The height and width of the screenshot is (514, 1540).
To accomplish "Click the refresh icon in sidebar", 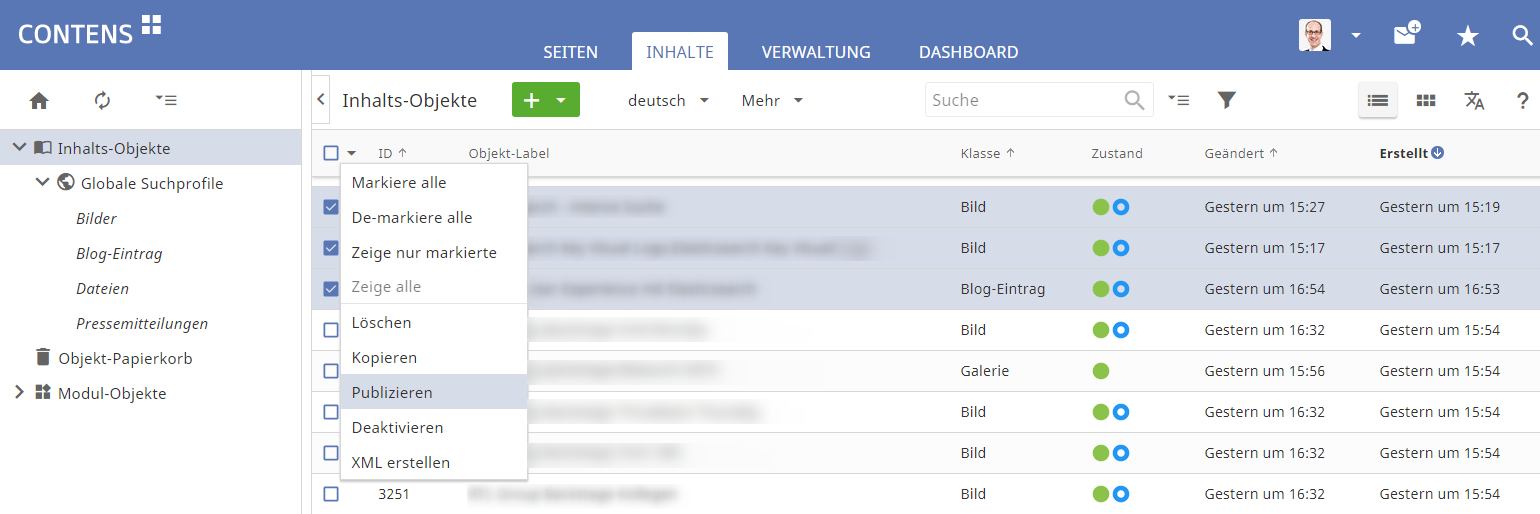I will (102, 100).
